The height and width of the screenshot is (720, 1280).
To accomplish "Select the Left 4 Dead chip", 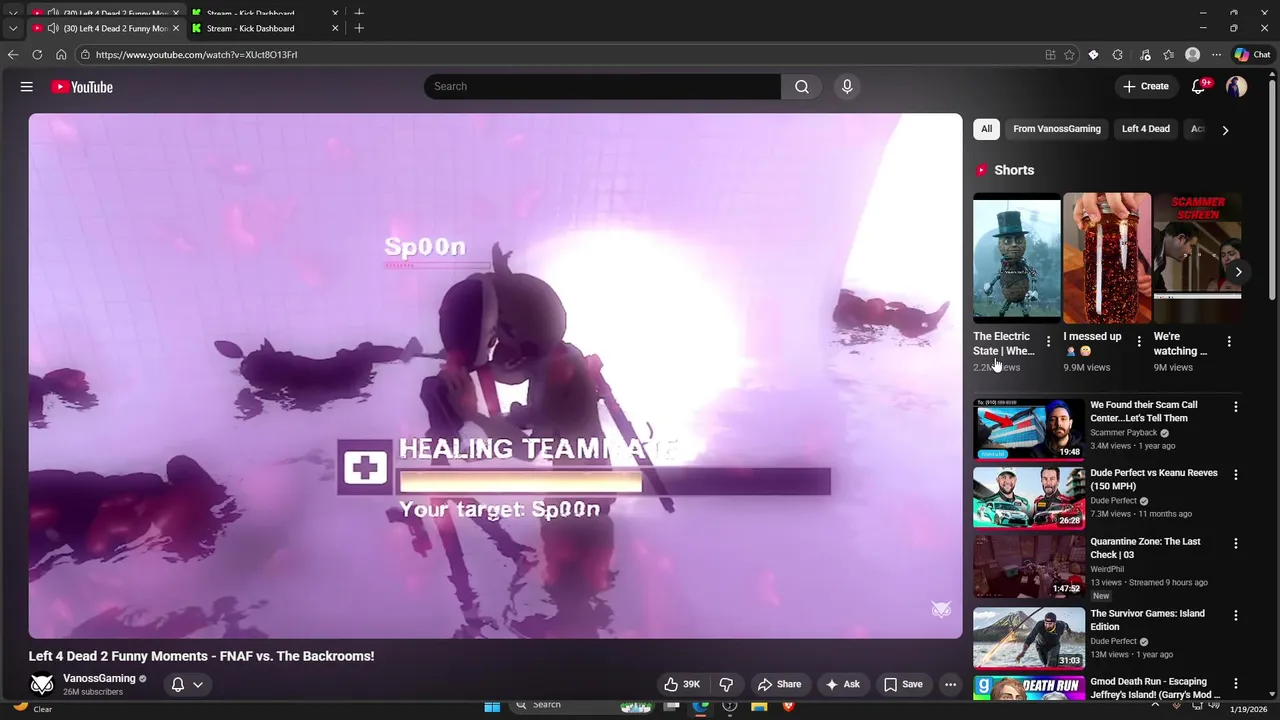I will pyautogui.click(x=1145, y=129).
